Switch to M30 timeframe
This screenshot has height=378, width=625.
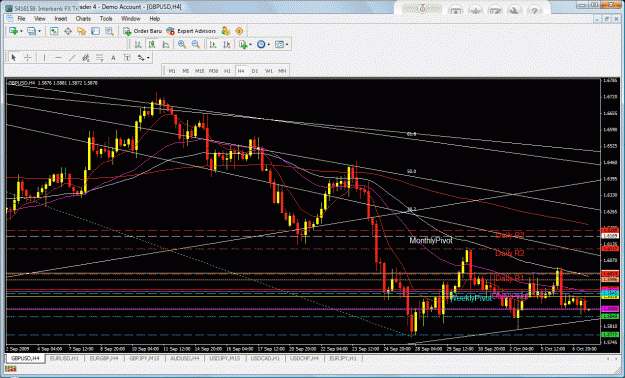point(214,71)
